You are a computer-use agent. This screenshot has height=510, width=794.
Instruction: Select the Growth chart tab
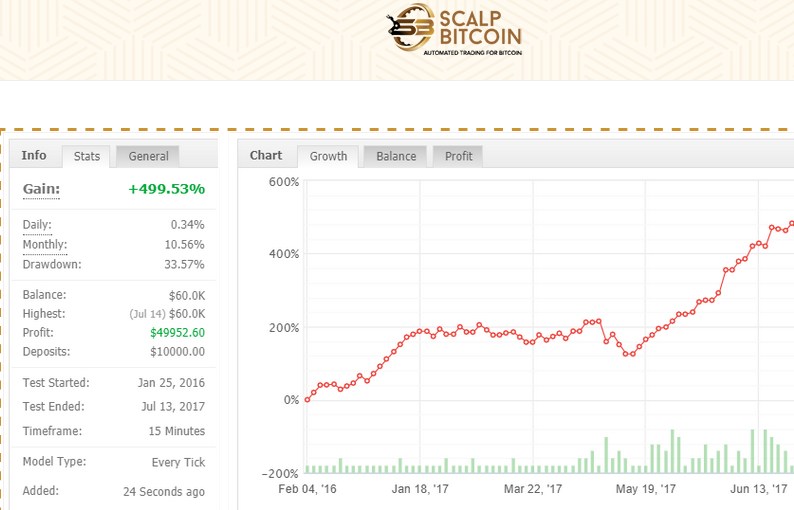pyautogui.click(x=328, y=156)
